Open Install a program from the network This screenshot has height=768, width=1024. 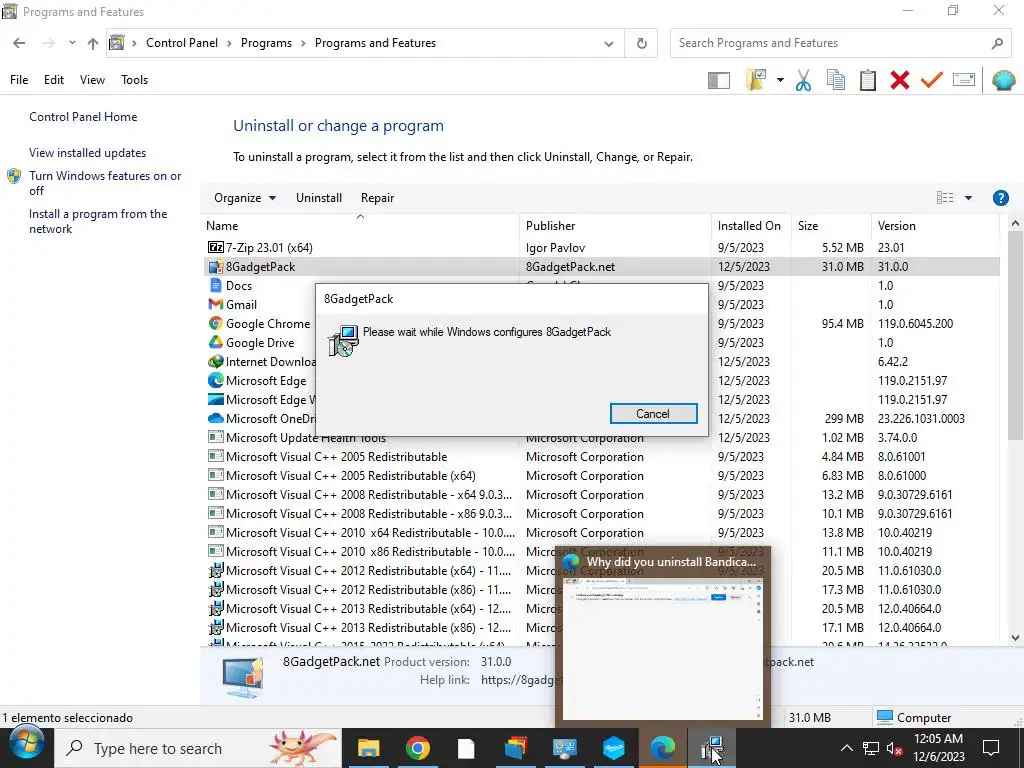(98, 221)
